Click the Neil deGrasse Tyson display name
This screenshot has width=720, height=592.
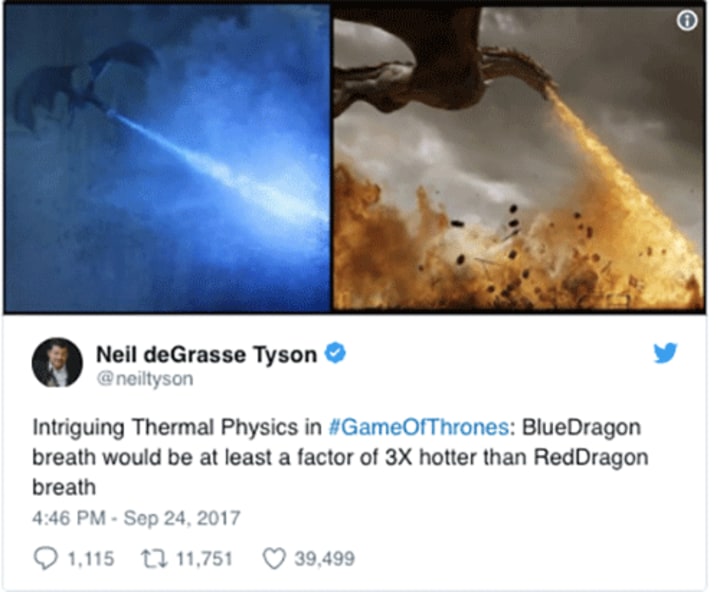[206, 354]
